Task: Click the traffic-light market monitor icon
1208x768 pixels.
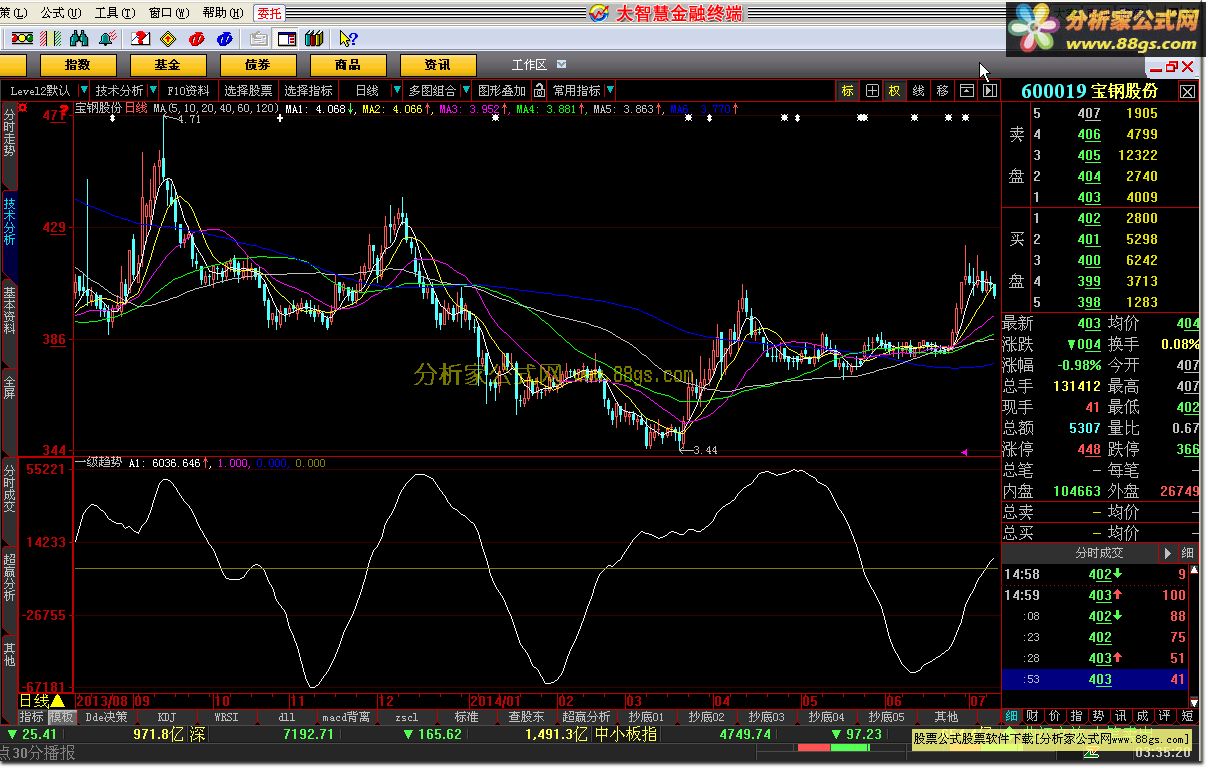Action: [21, 38]
